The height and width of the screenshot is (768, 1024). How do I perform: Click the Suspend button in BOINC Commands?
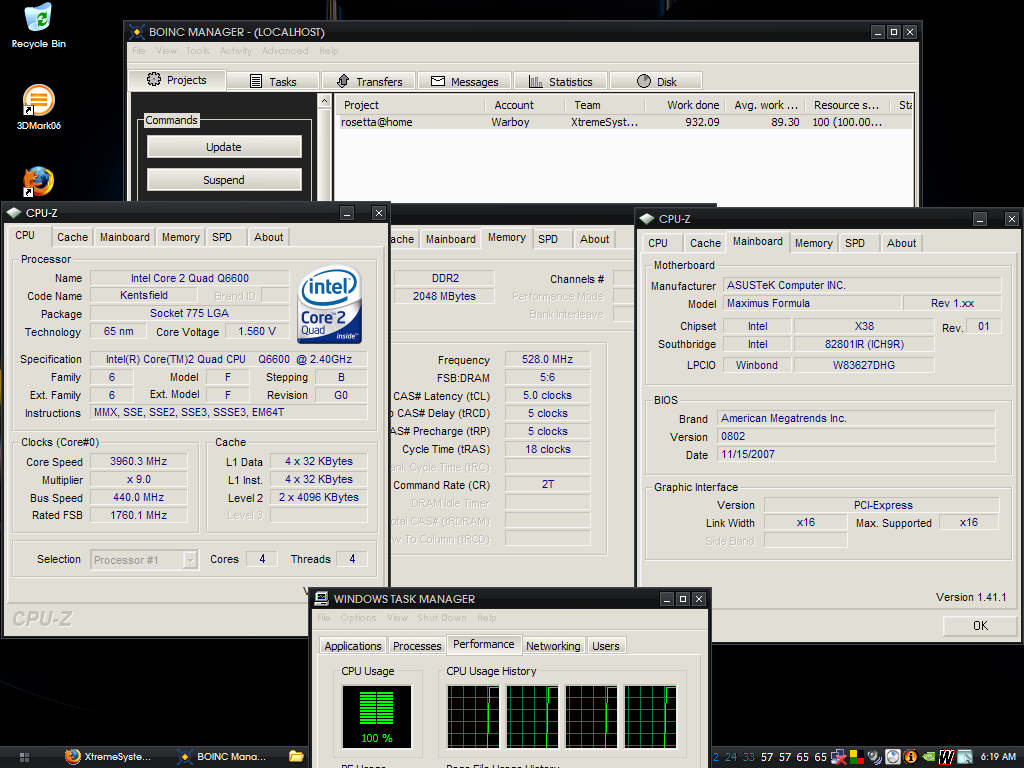click(224, 180)
